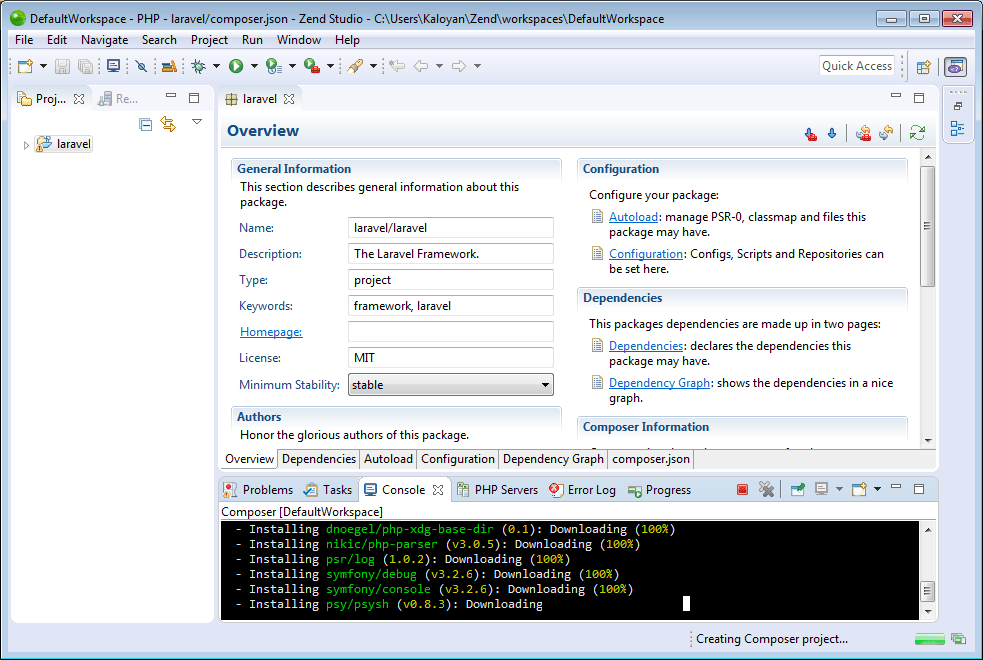Open the Minimum Stability dropdown

[x=546, y=384]
